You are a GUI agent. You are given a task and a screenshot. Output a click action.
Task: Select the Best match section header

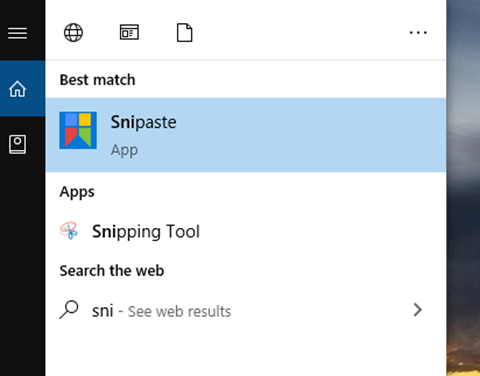pos(97,80)
